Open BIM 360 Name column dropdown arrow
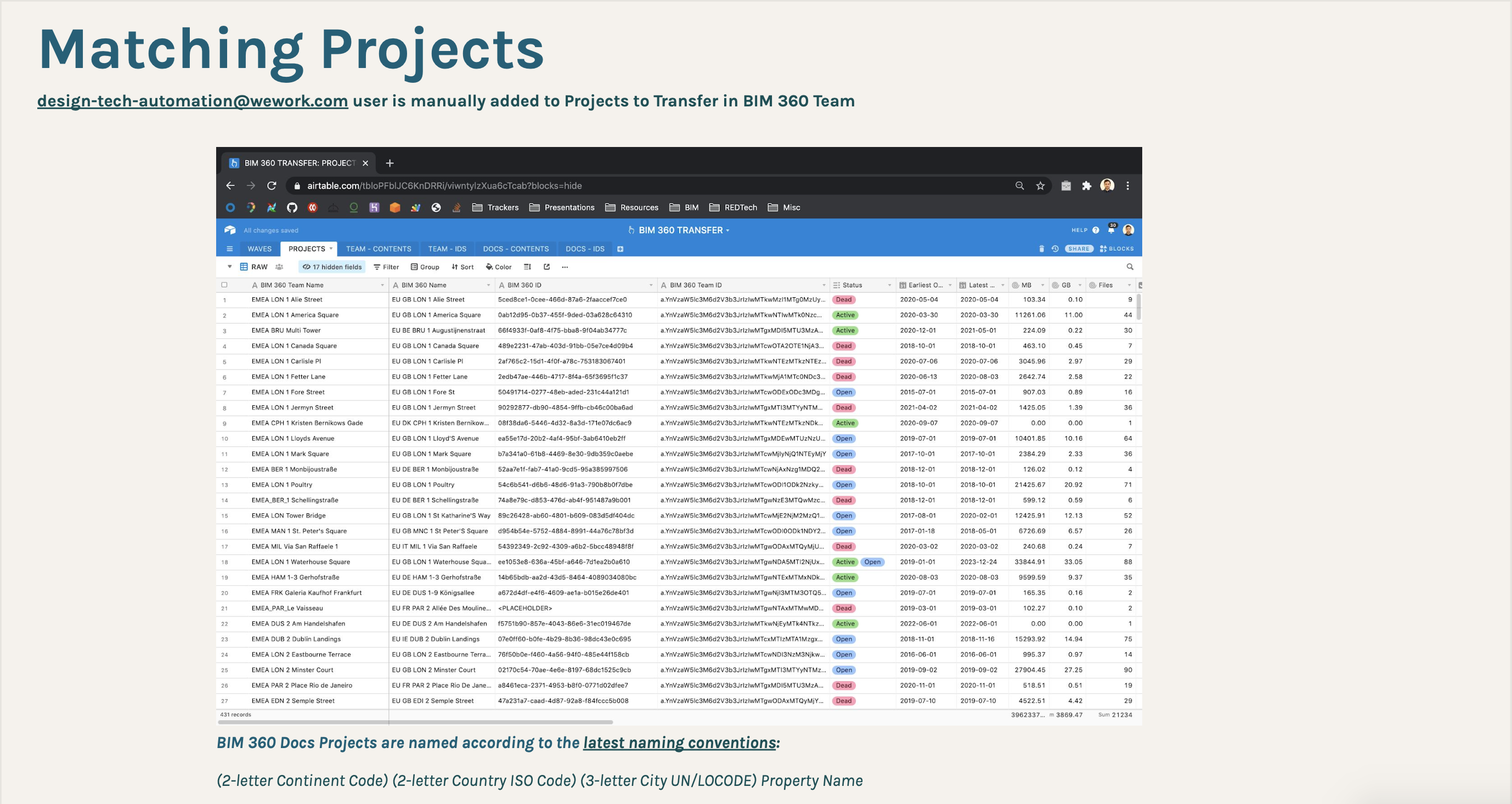1512x804 pixels. 488,285
